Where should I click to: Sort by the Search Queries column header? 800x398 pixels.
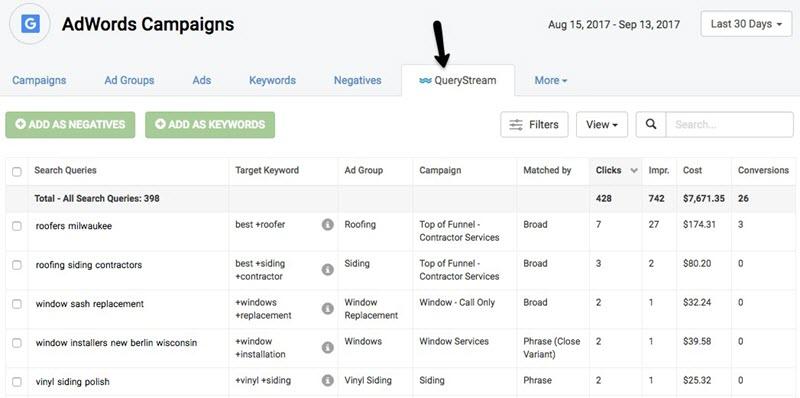pyautogui.click(x=65, y=170)
